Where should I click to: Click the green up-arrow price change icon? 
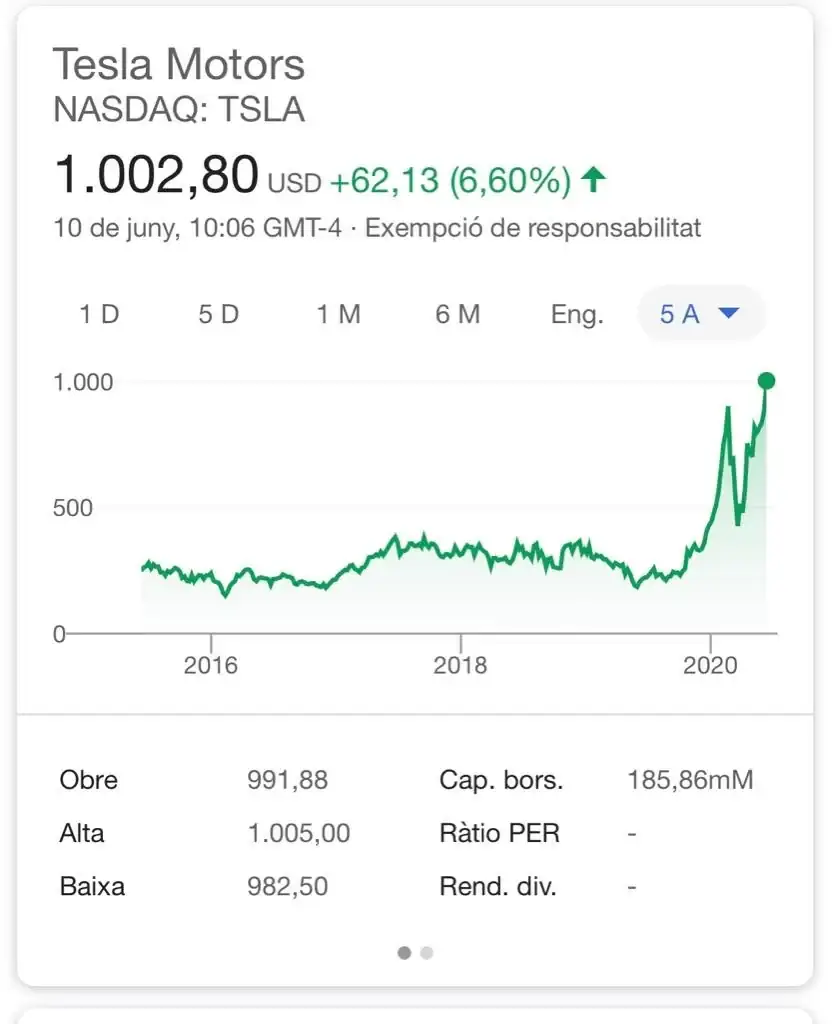click(594, 180)
